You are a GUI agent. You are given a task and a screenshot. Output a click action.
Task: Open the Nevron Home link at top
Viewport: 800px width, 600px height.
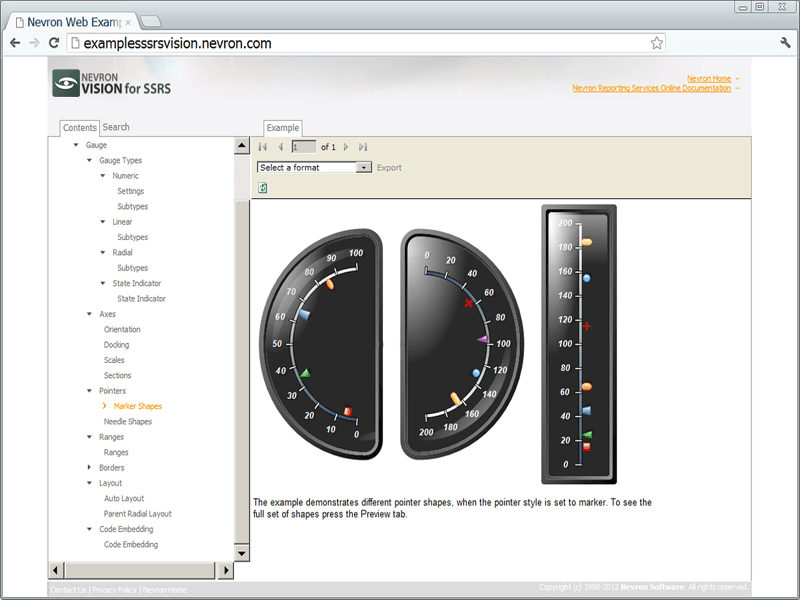pyautogui.click(x=709, y=79)
